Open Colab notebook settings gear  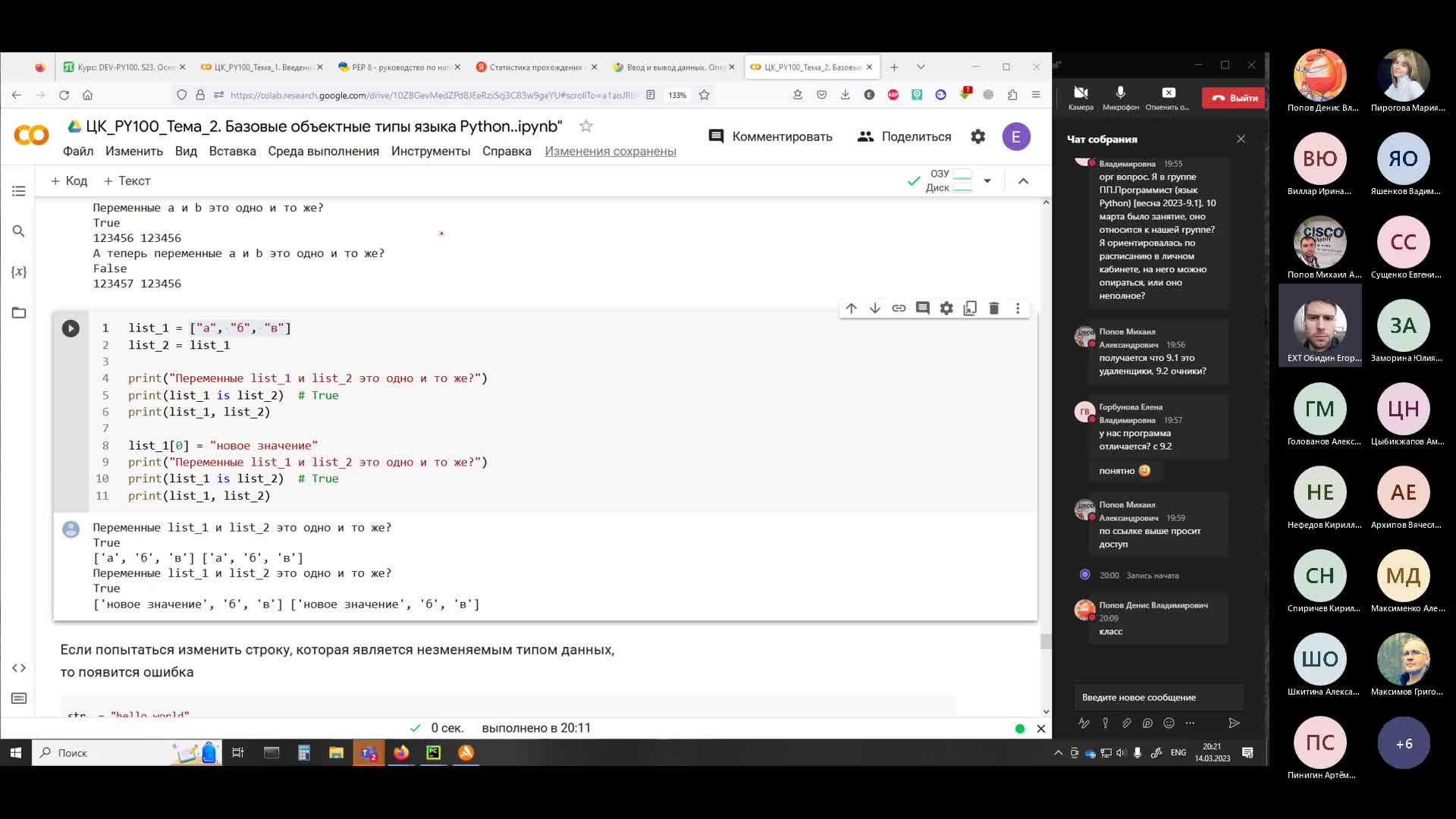[978, 136]
